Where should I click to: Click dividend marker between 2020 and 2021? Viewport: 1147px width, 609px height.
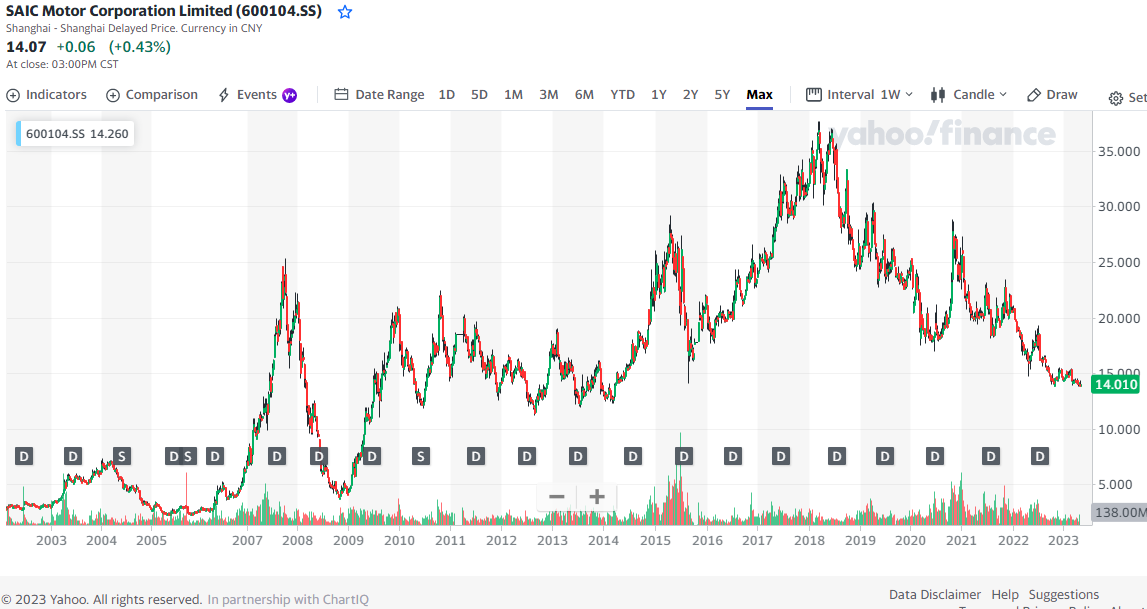pos(935,457)
